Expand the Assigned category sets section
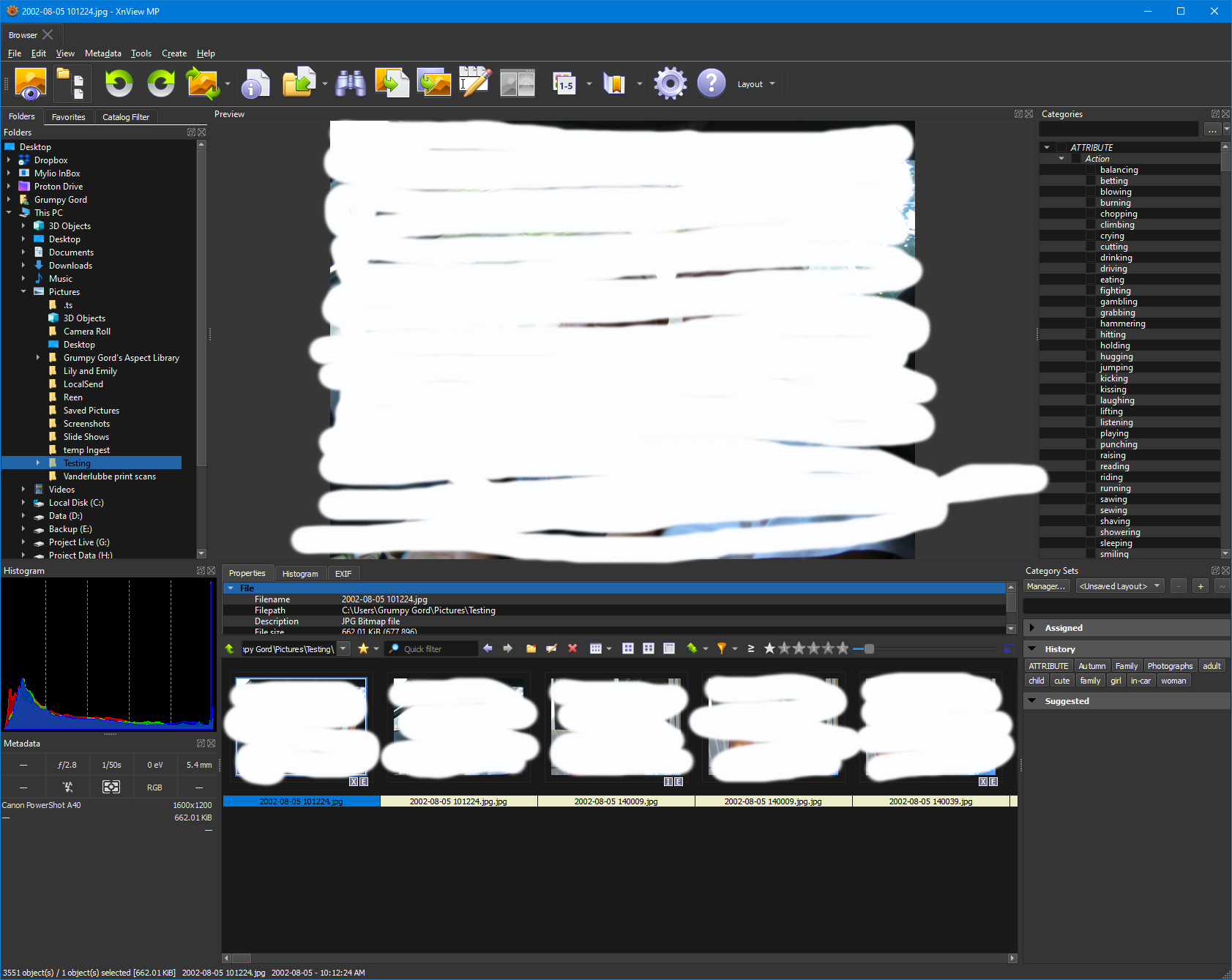Screen dimensions: 1232x980 (x=1032, y=628)
